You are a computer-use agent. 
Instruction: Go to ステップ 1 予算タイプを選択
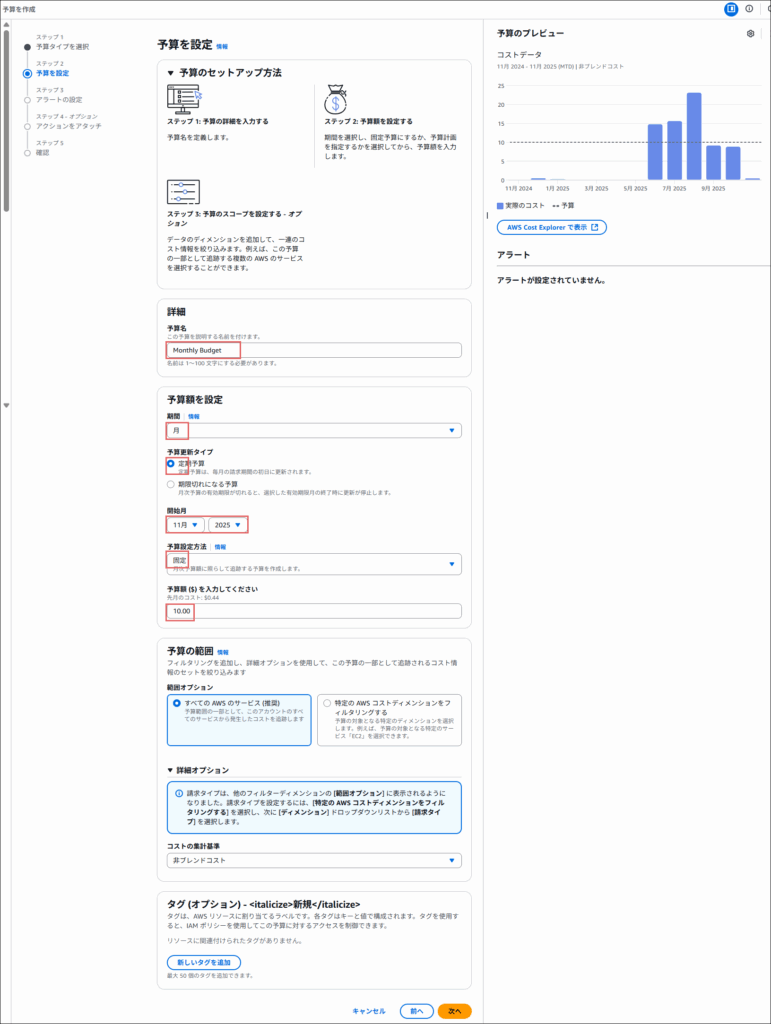62,46
